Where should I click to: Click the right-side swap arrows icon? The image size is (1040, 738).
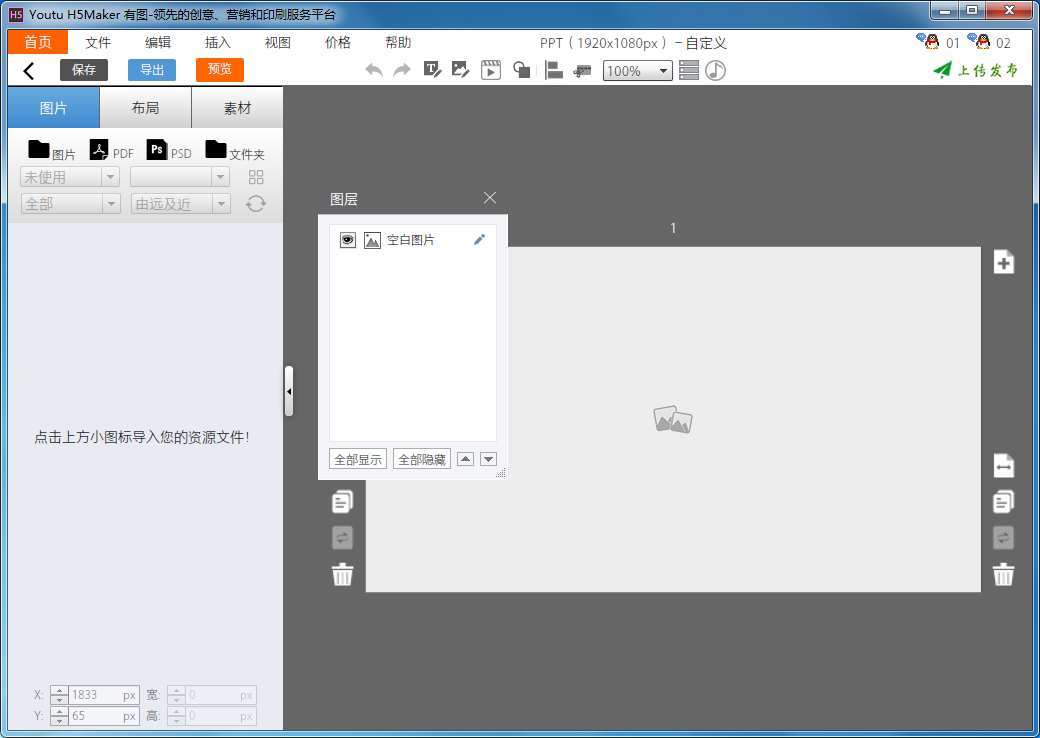click(x=1004, y=538)
